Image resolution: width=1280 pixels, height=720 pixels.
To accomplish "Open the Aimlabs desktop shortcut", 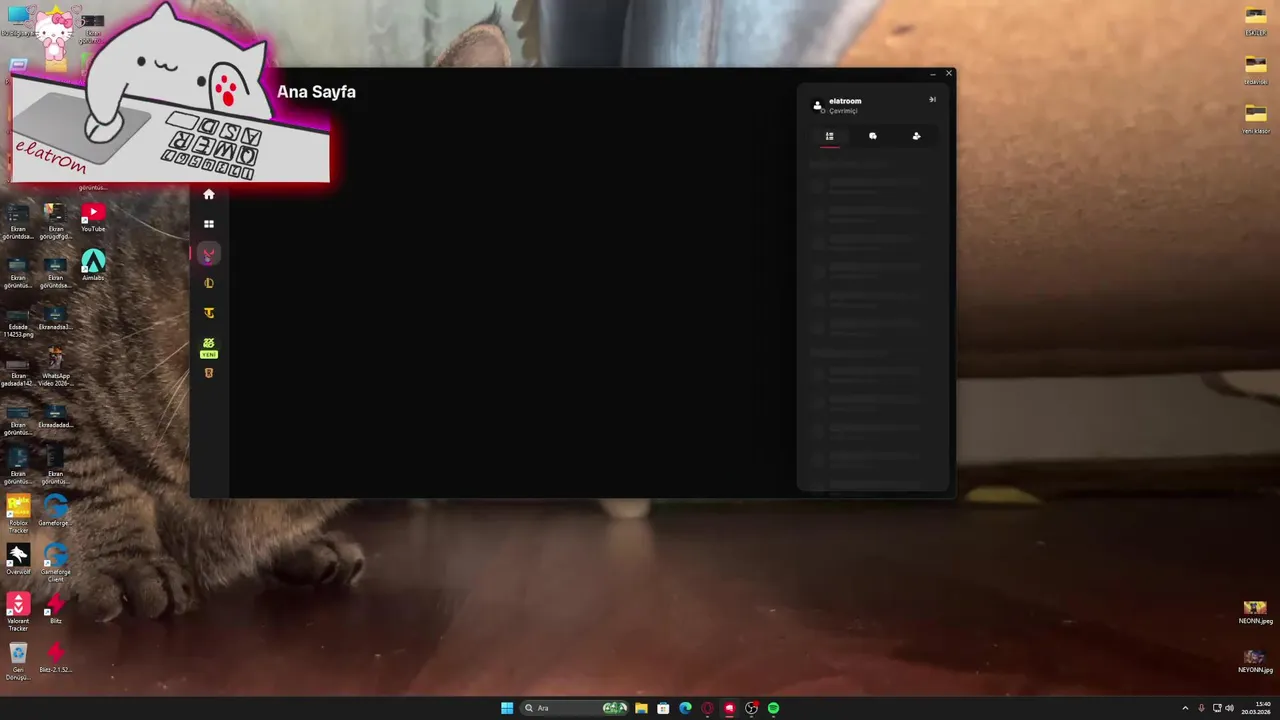I will [93, 265].
